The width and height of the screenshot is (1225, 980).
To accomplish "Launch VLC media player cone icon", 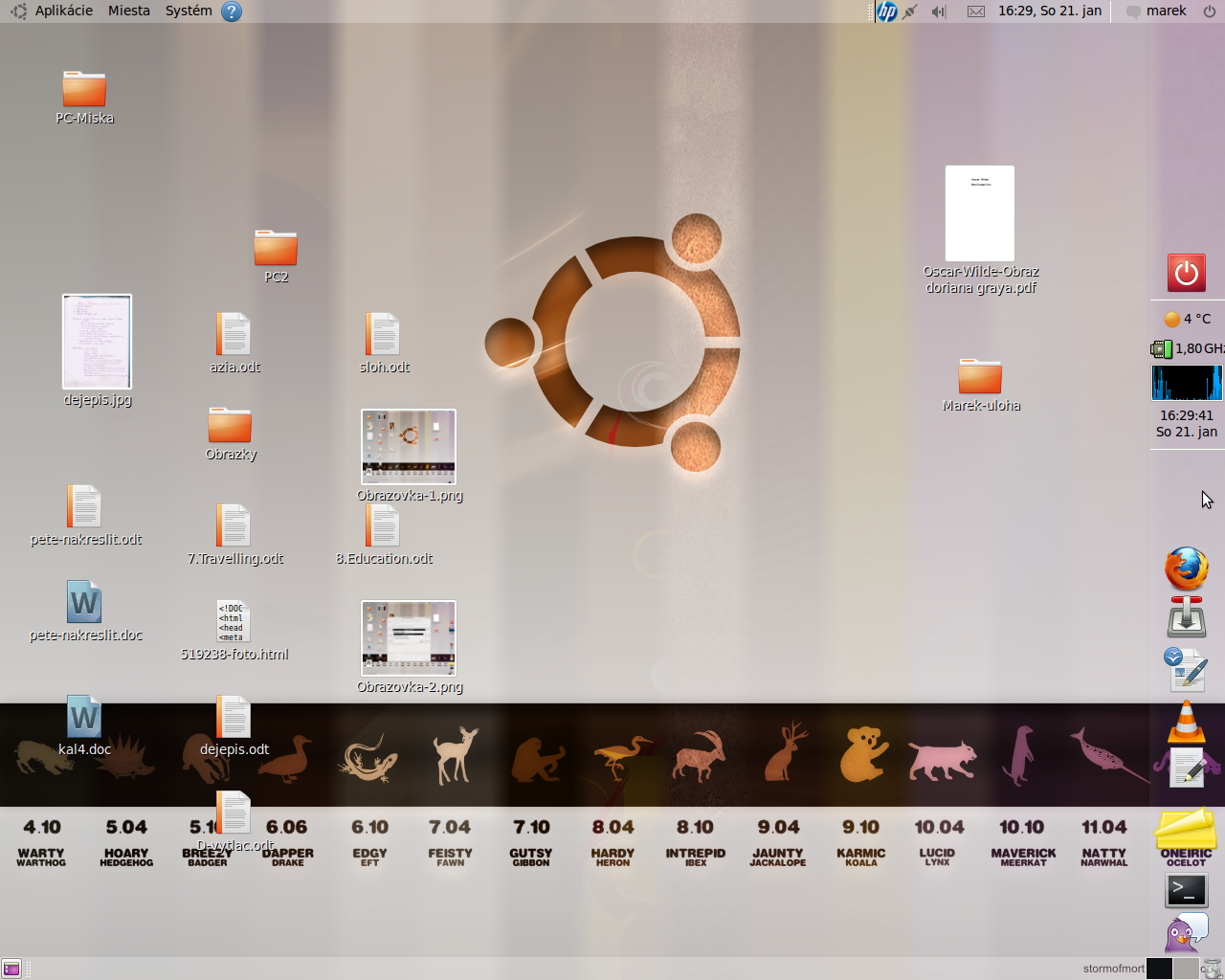I will [x=1187, y=722].
